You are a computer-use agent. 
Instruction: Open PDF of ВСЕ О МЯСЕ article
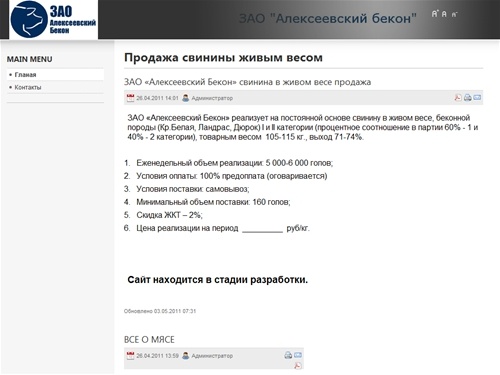pyautogui.click(x=298, y=365)
